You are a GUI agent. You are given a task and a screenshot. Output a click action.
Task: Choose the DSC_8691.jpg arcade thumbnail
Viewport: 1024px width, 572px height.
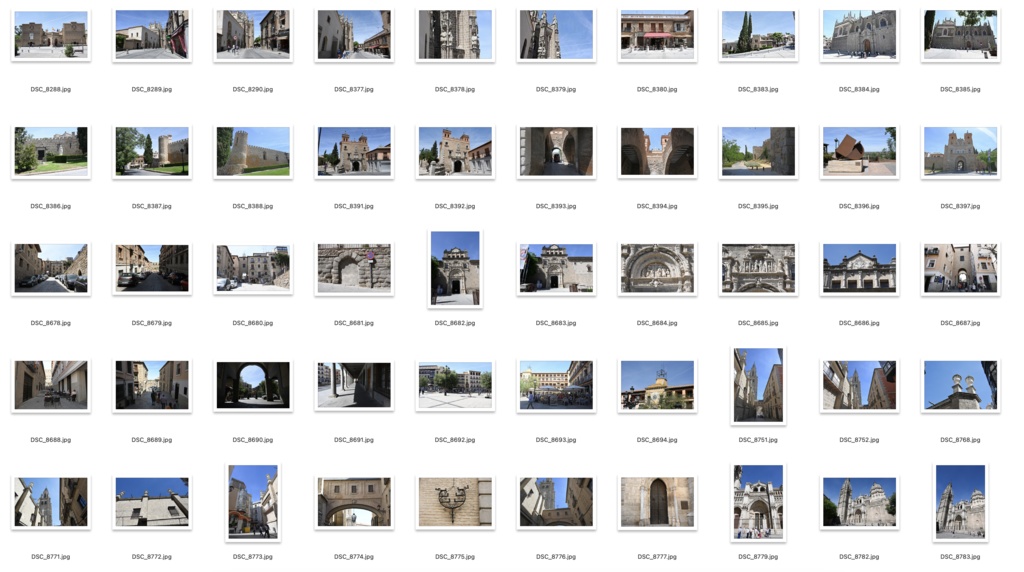[x=354, y=385]
